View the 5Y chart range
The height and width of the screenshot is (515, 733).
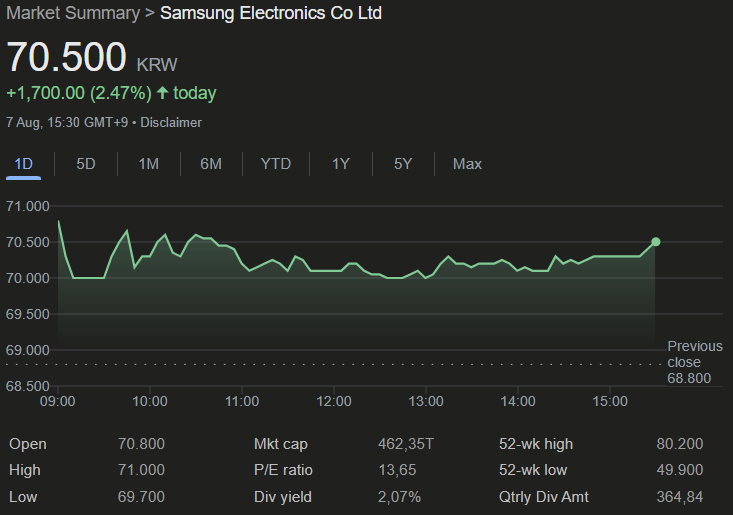click(403, 164)
